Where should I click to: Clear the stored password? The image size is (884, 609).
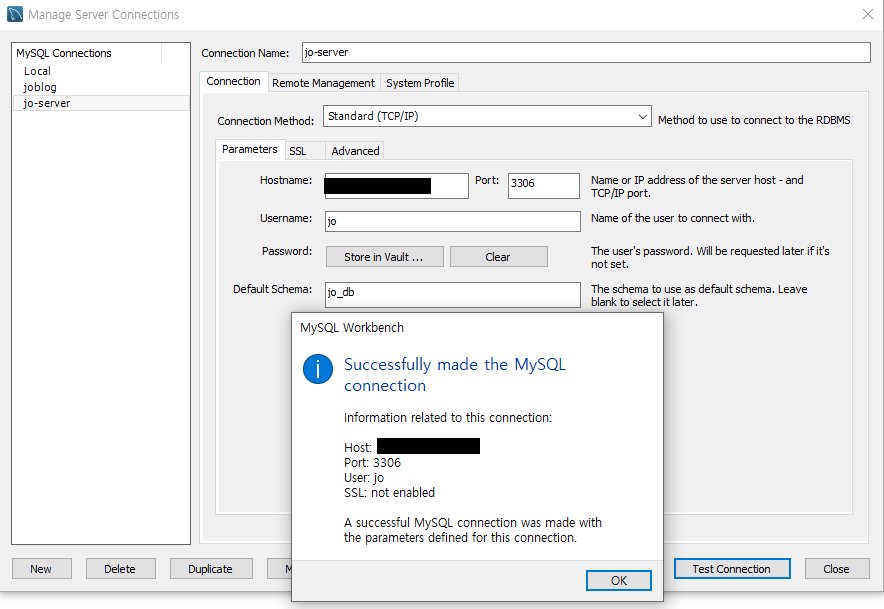point(498,257)
